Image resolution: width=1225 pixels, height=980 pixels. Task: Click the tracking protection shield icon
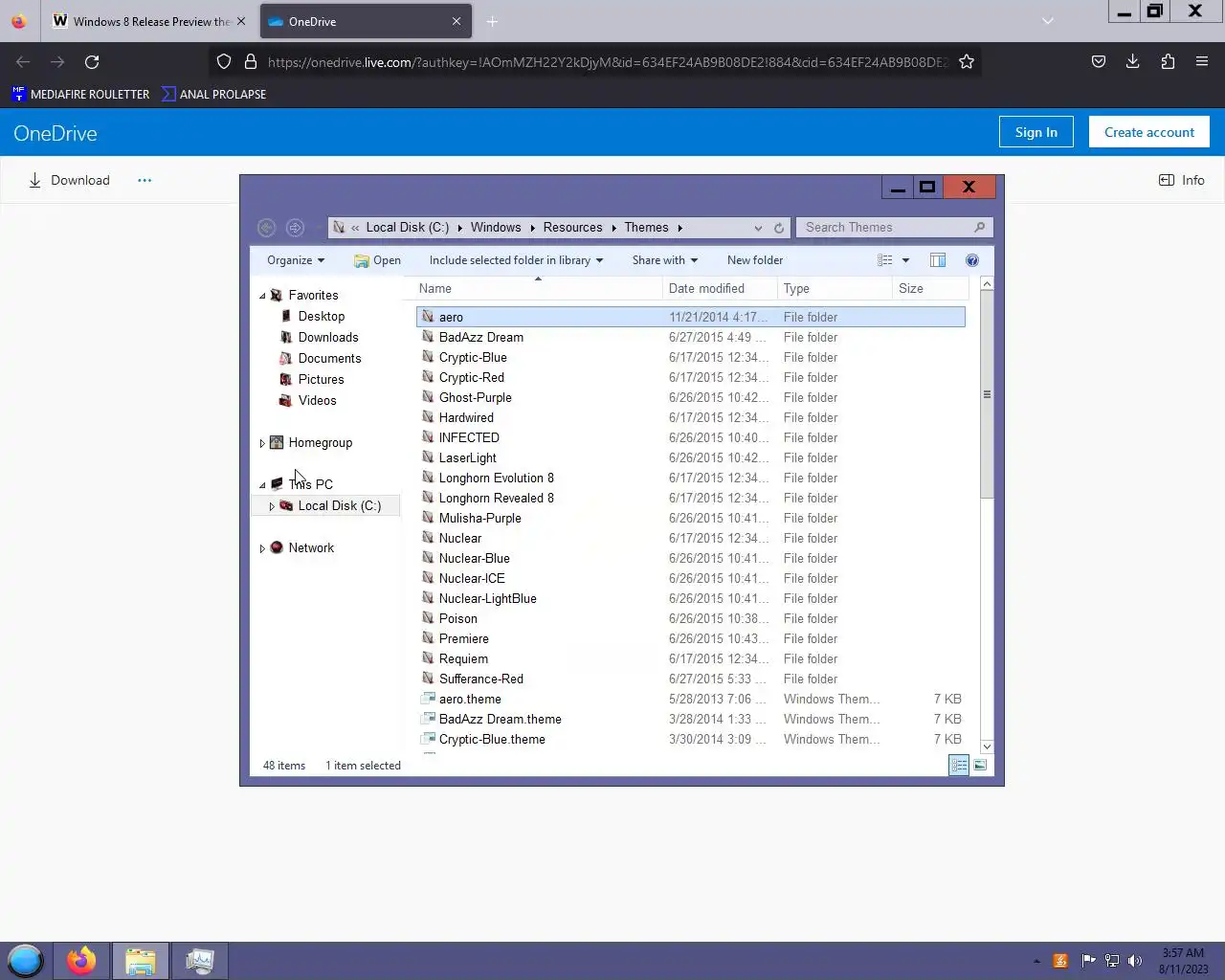tap(224, 62)
